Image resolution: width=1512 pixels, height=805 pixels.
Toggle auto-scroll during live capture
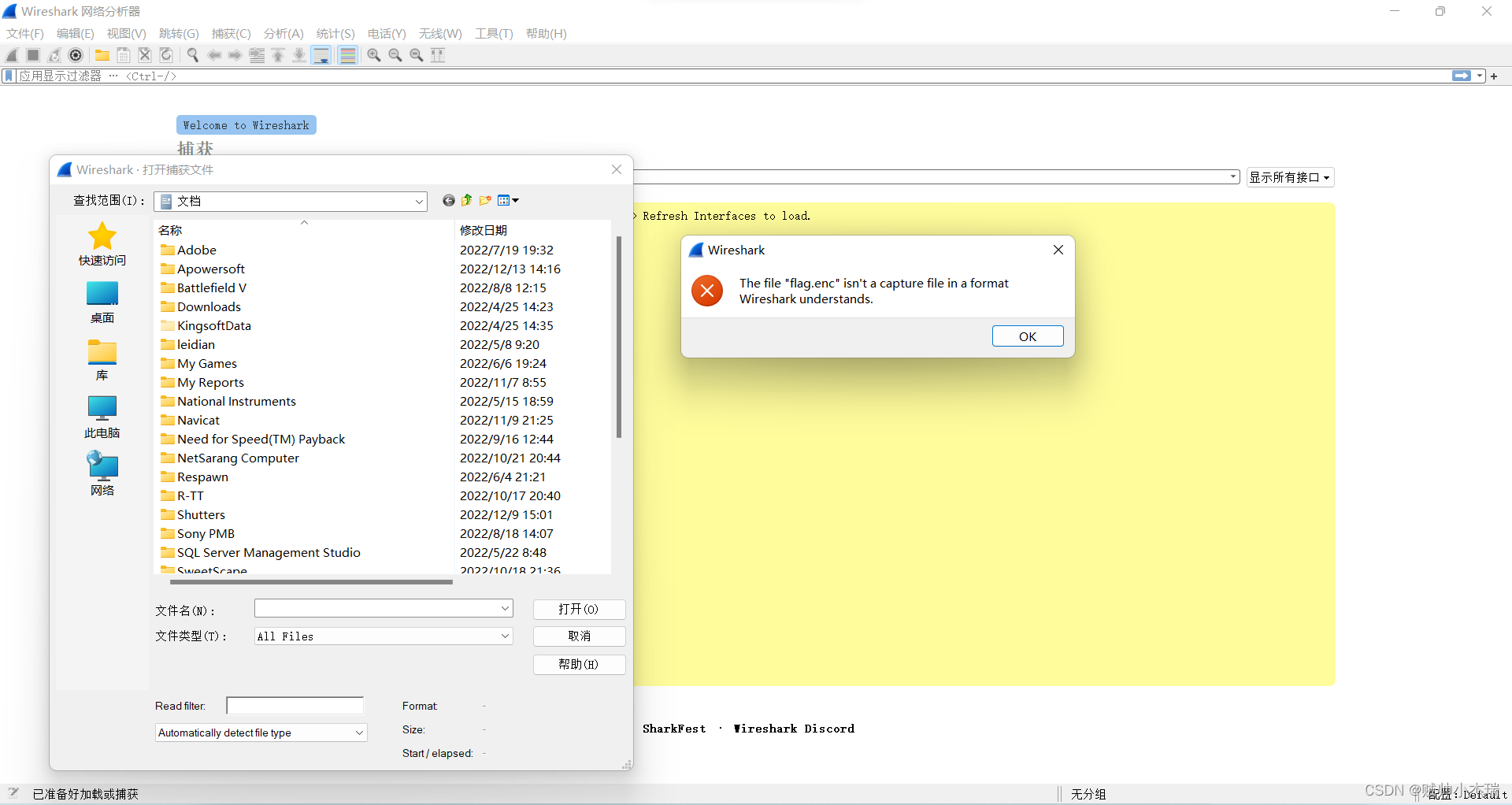[321, 55]
